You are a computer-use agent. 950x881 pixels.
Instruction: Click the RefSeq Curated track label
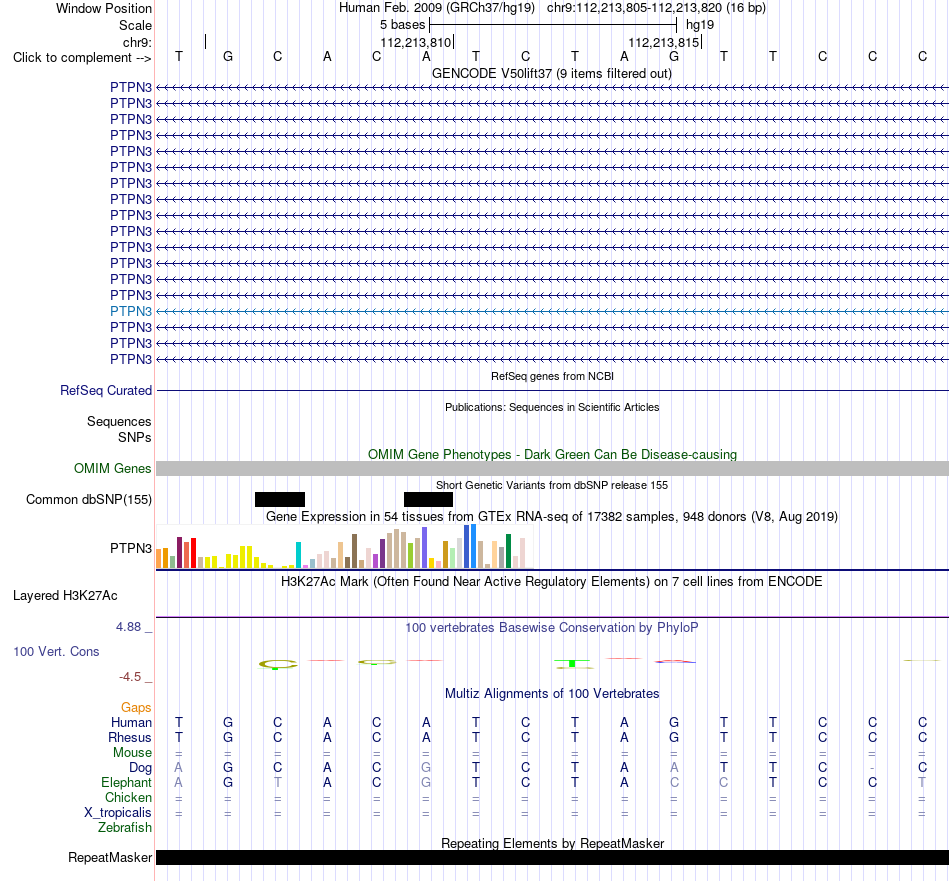[106, 391]
